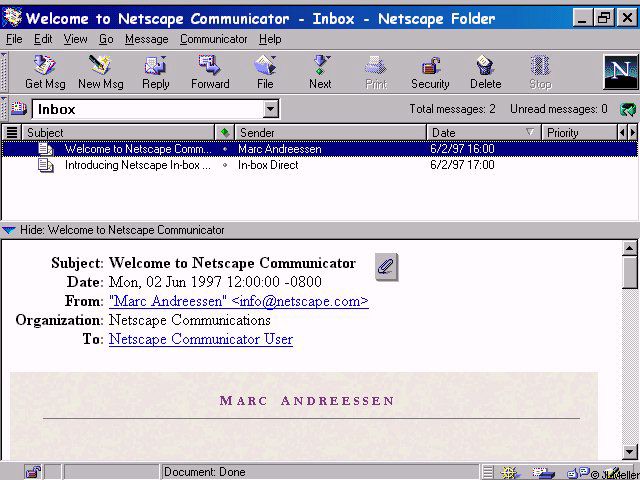640x480 pixels.
Task: Compose with the New Msg icon
Action: tap(100, 72)
